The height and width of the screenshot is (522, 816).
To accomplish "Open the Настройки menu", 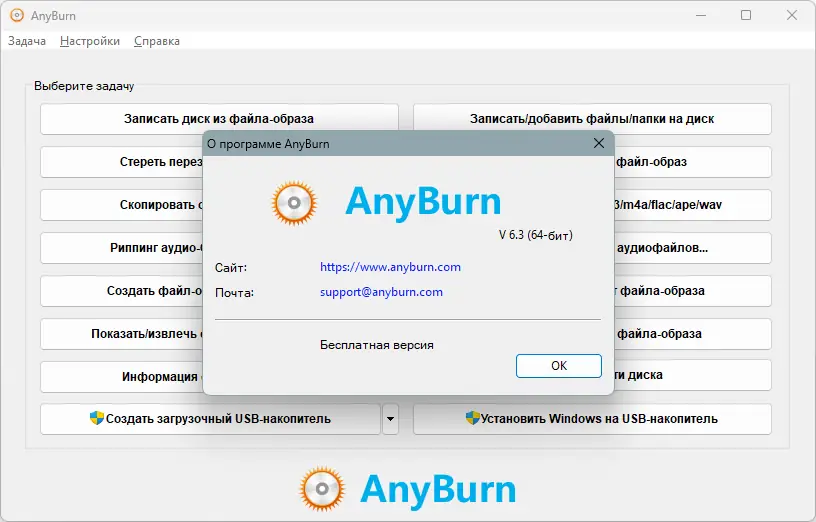I will pyautogui.click(x=90, y=41).
